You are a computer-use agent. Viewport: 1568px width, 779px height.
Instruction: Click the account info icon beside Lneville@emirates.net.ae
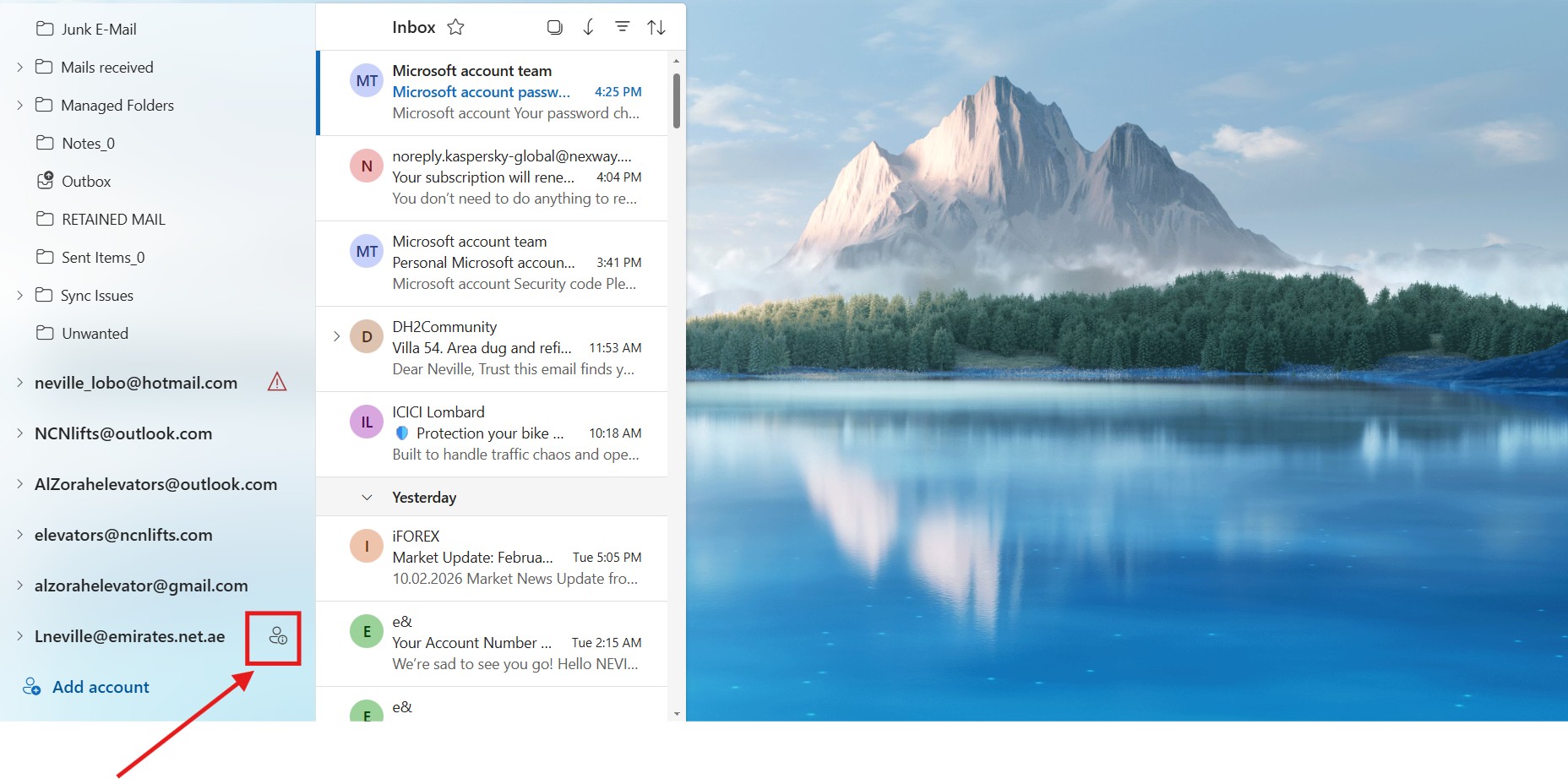(274, 637)
